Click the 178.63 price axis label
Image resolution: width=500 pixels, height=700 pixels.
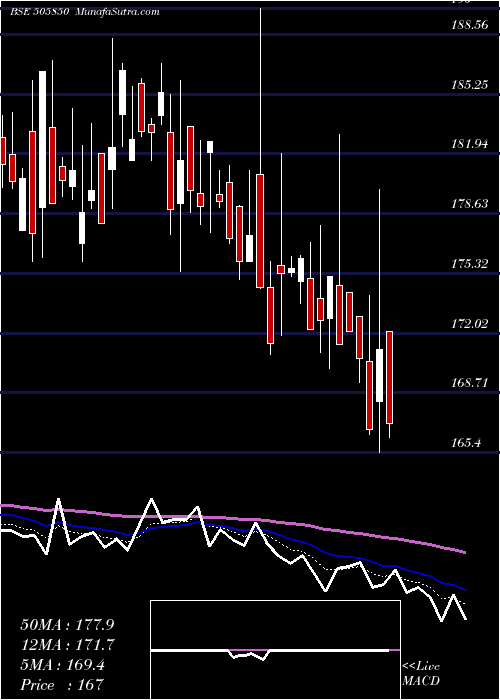point(469,204)
